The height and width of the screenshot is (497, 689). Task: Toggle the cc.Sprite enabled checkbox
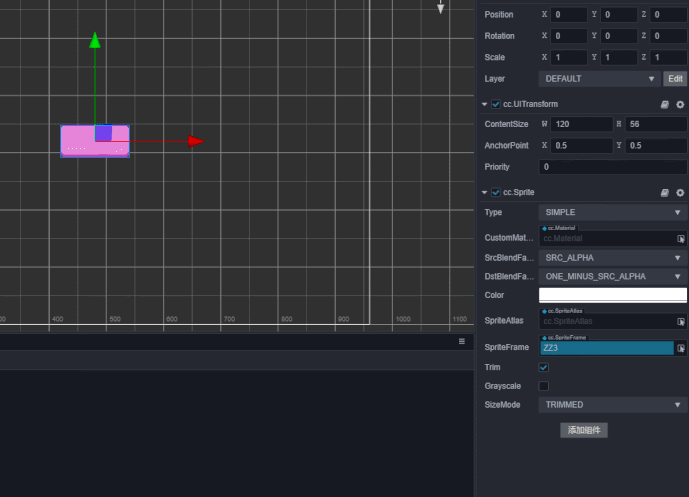496,192
